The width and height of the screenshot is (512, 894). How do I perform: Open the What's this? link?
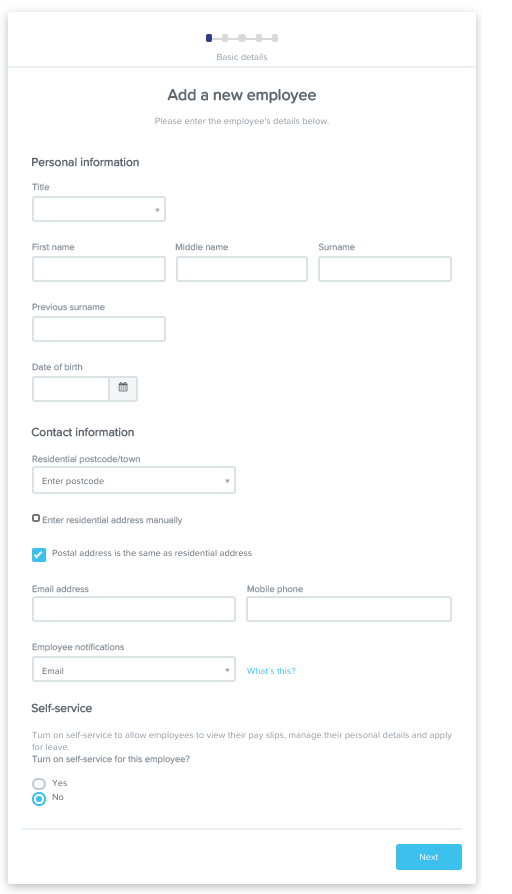[x=271, y=671]
